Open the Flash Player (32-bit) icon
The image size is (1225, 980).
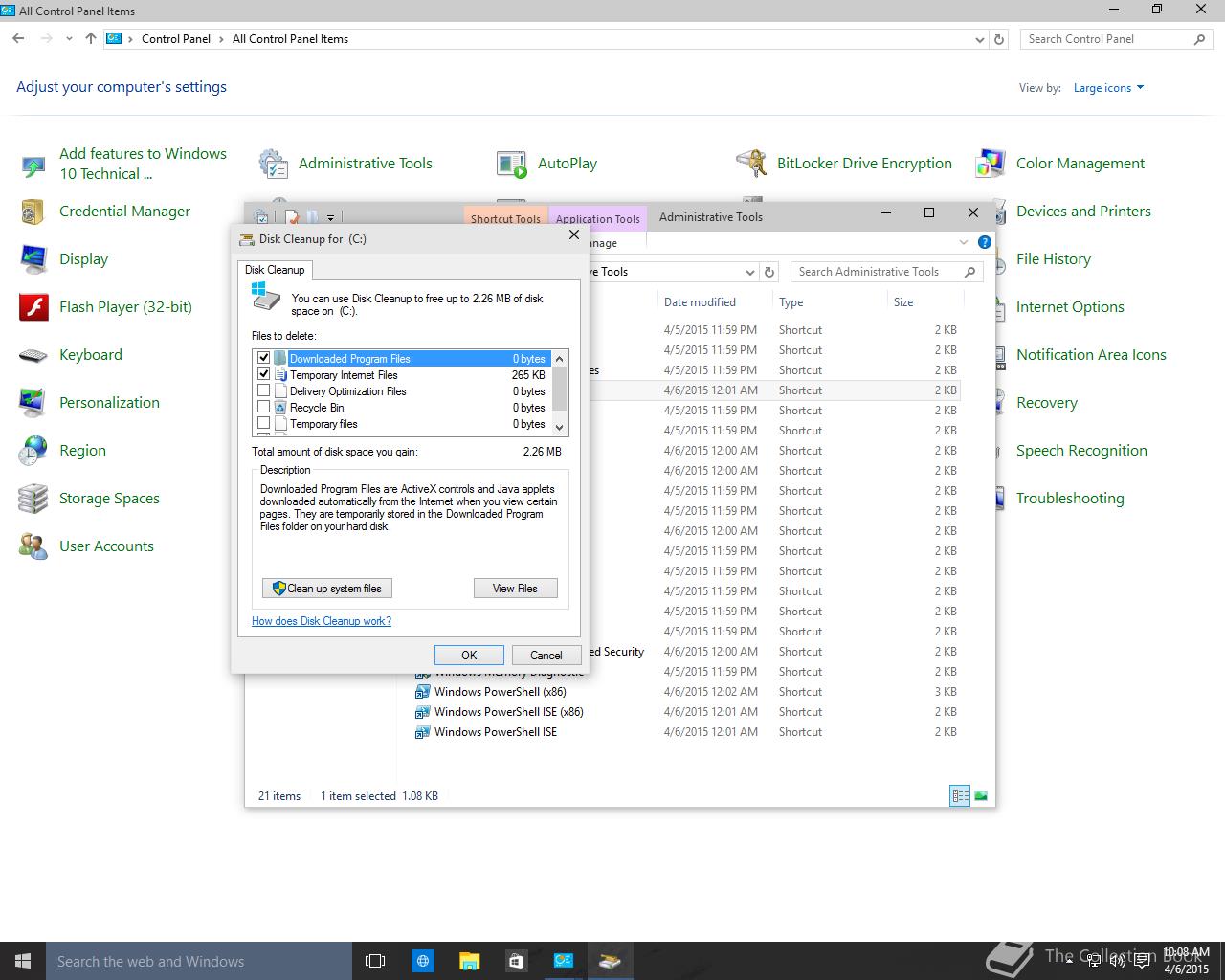[x=33, y=307]
